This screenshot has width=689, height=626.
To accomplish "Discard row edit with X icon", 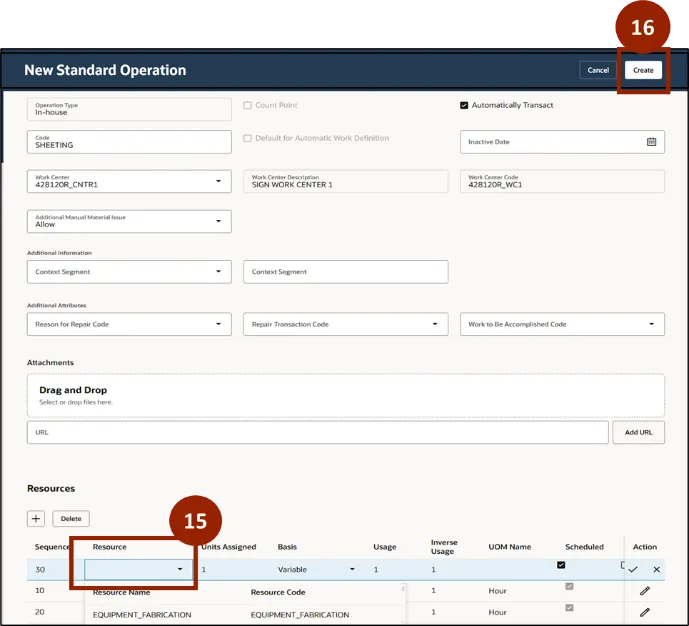I will 656,569.
